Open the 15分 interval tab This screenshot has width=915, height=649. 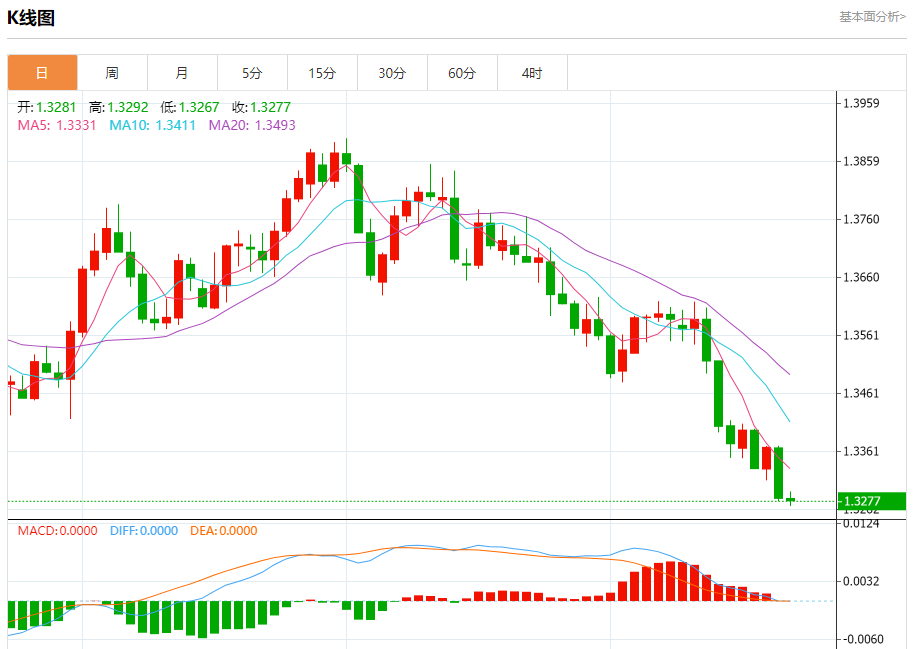point(322,73)
